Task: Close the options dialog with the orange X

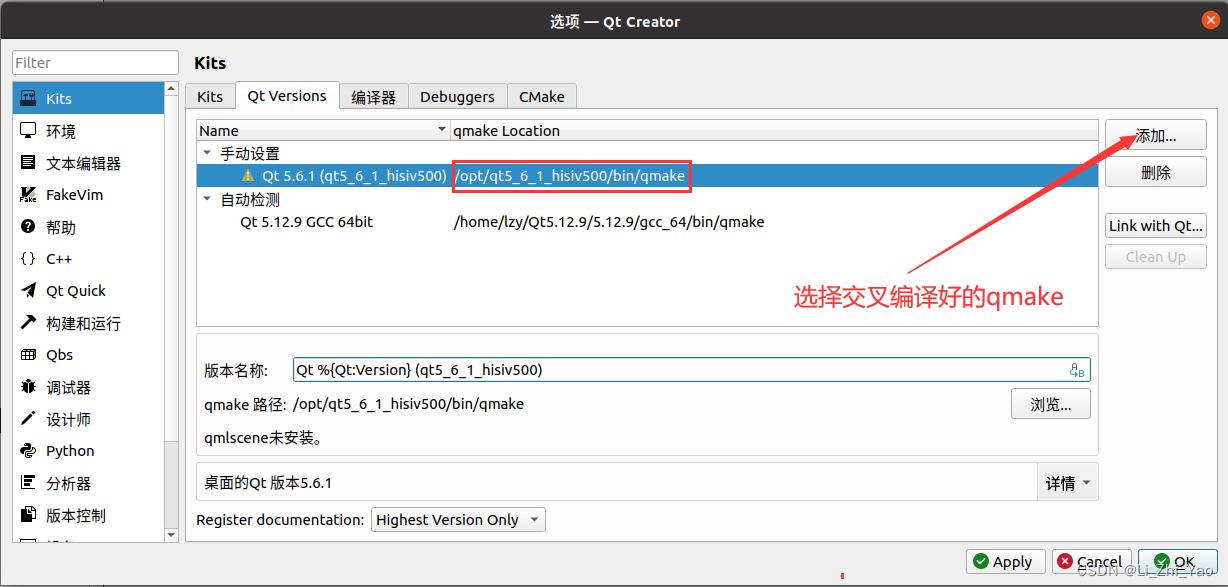Action: [x=1211, y=20]
